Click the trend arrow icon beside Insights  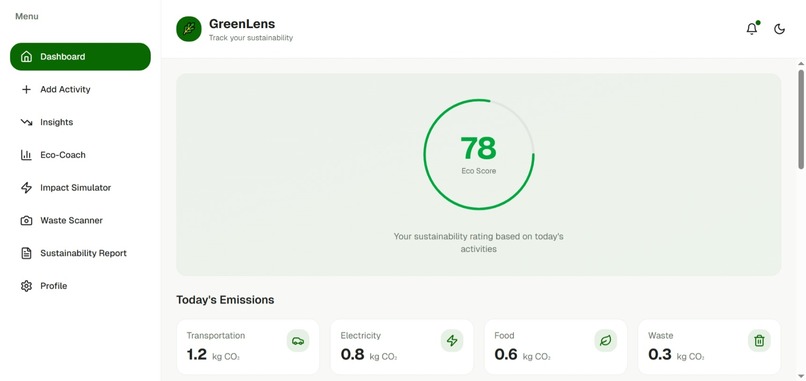[x=26, y=122]
